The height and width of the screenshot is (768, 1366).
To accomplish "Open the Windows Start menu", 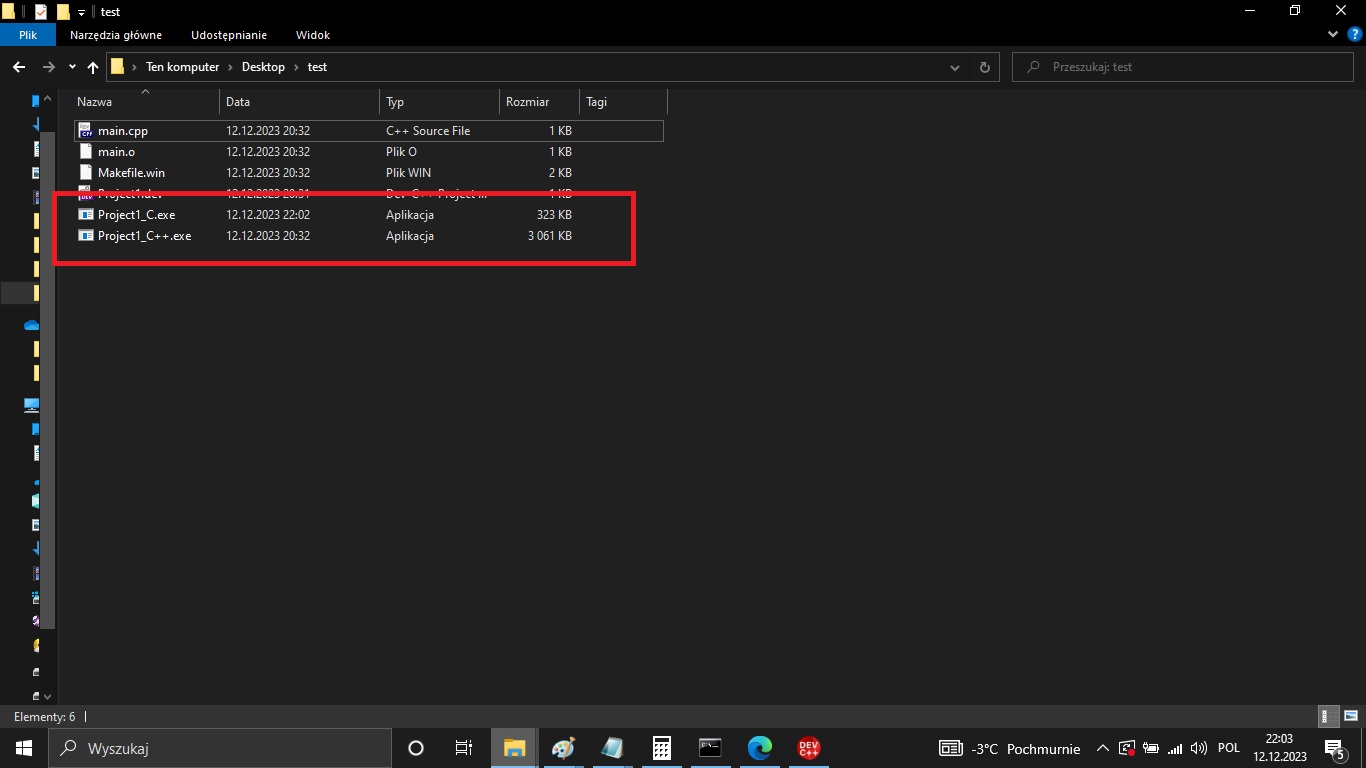I will coord(24,748).
